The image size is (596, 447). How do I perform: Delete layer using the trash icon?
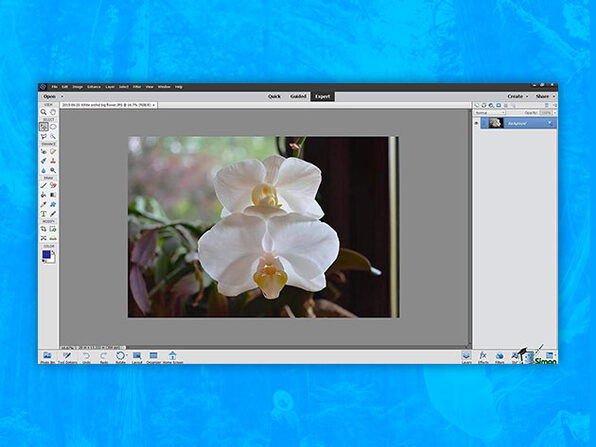[547, 105]
